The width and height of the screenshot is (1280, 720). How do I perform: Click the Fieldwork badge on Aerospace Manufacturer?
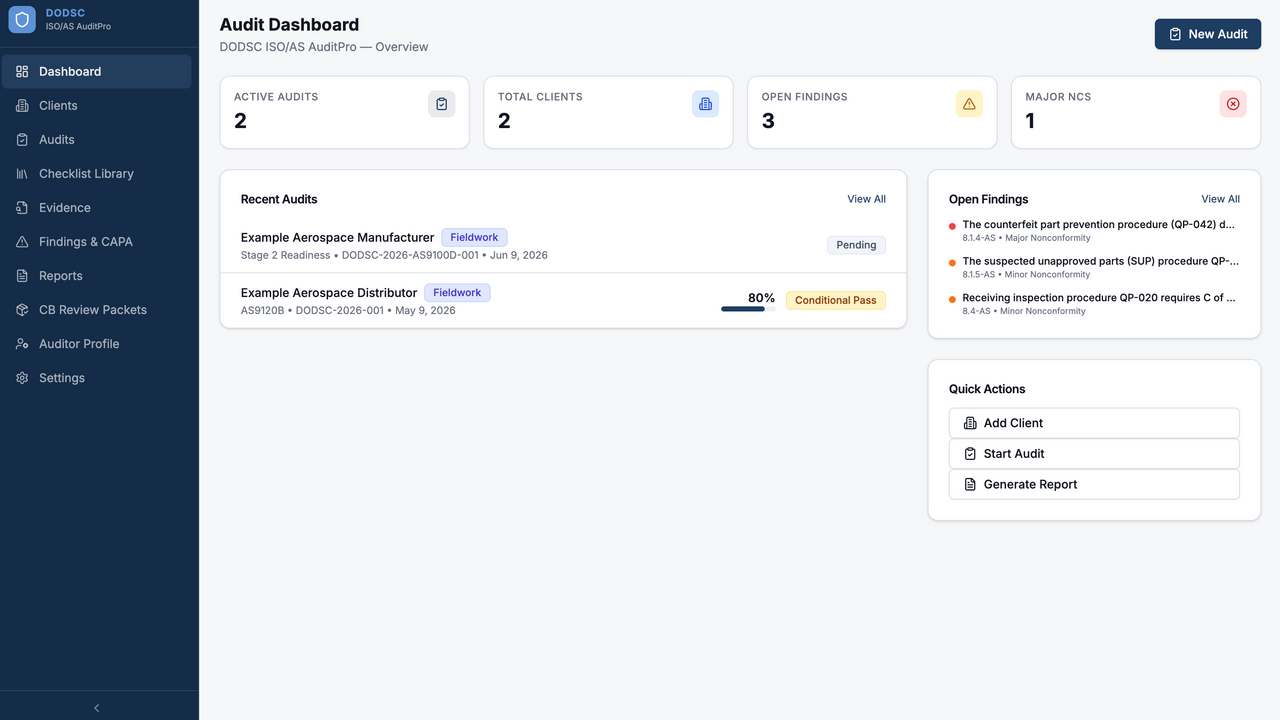point(474,238)
